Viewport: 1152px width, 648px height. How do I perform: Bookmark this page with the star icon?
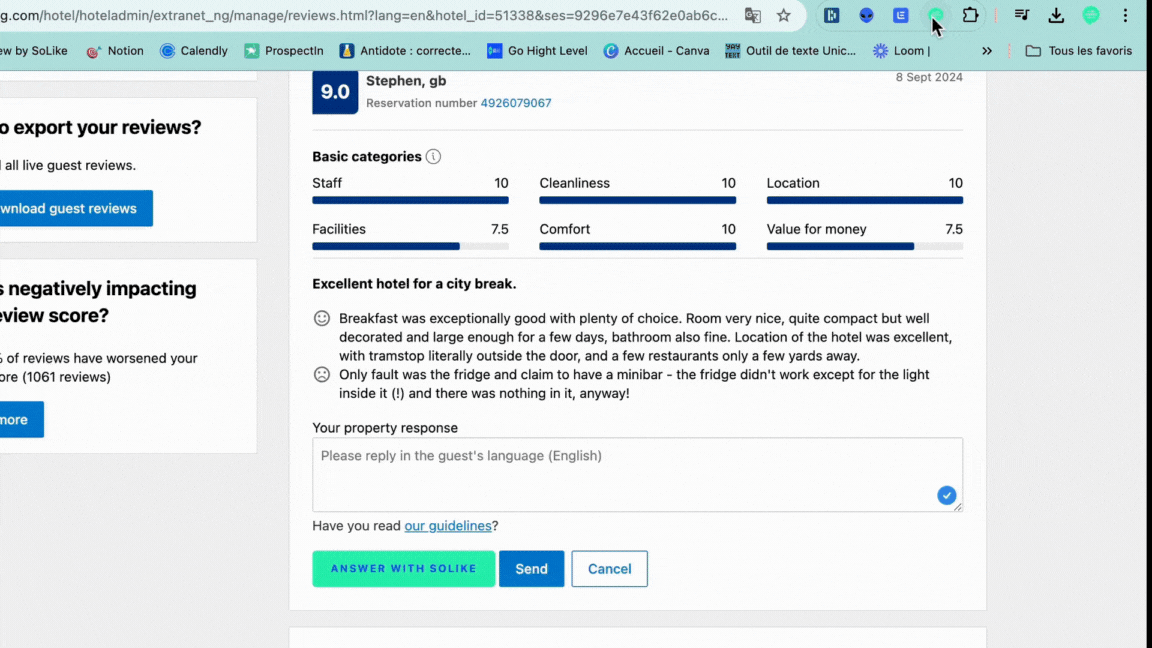tap(784, 16)
